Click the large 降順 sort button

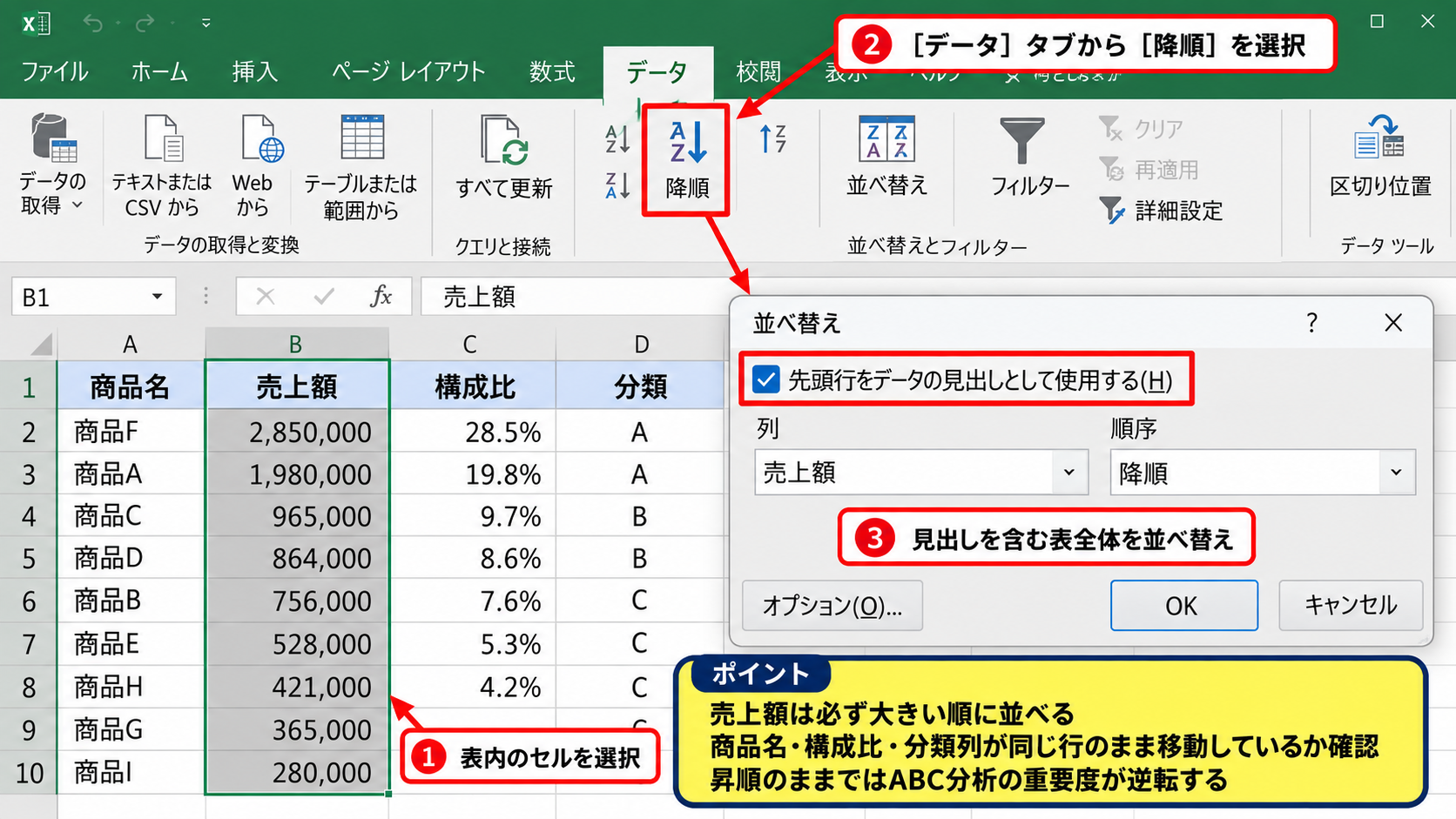click(x=687, y=160)
